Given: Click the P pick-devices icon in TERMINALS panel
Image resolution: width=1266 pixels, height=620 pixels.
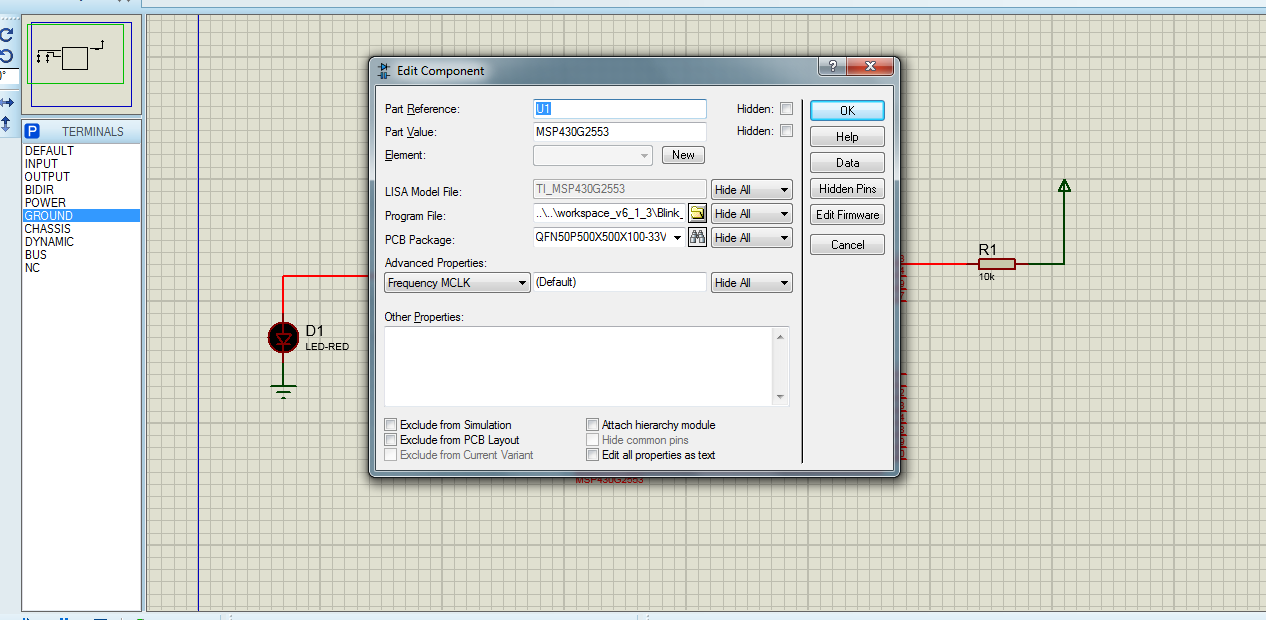Looking at the screenshot, I should [32, 131].
